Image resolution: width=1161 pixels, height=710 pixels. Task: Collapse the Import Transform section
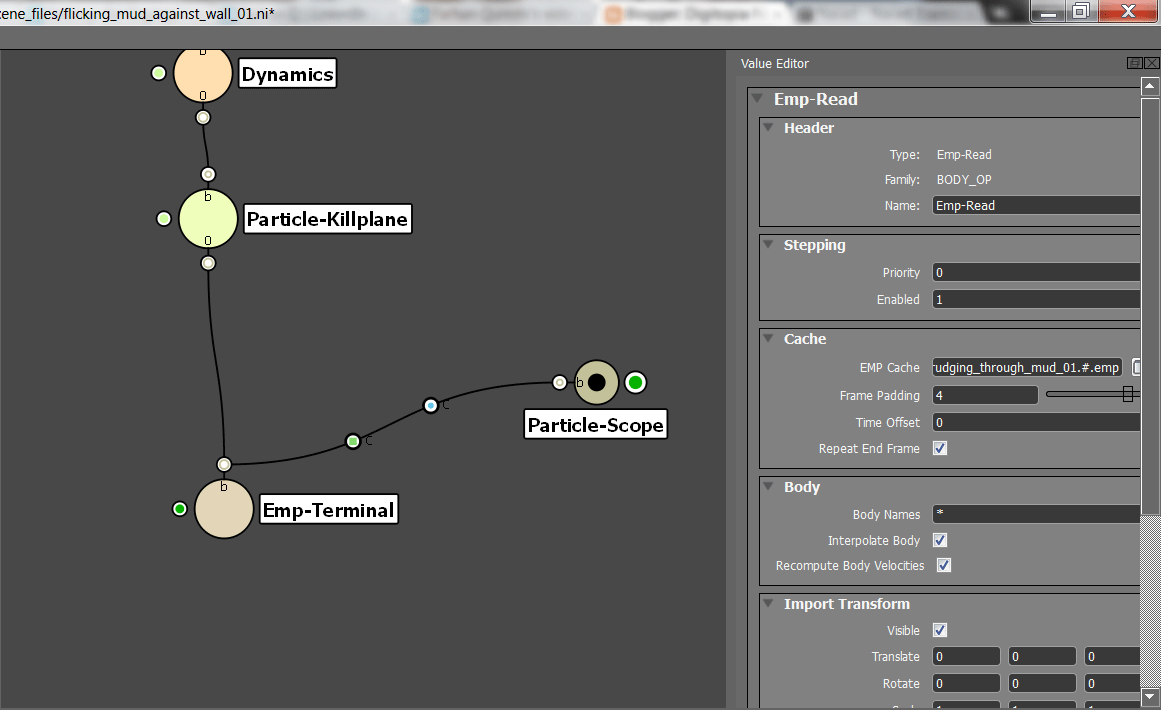(769, 603)
